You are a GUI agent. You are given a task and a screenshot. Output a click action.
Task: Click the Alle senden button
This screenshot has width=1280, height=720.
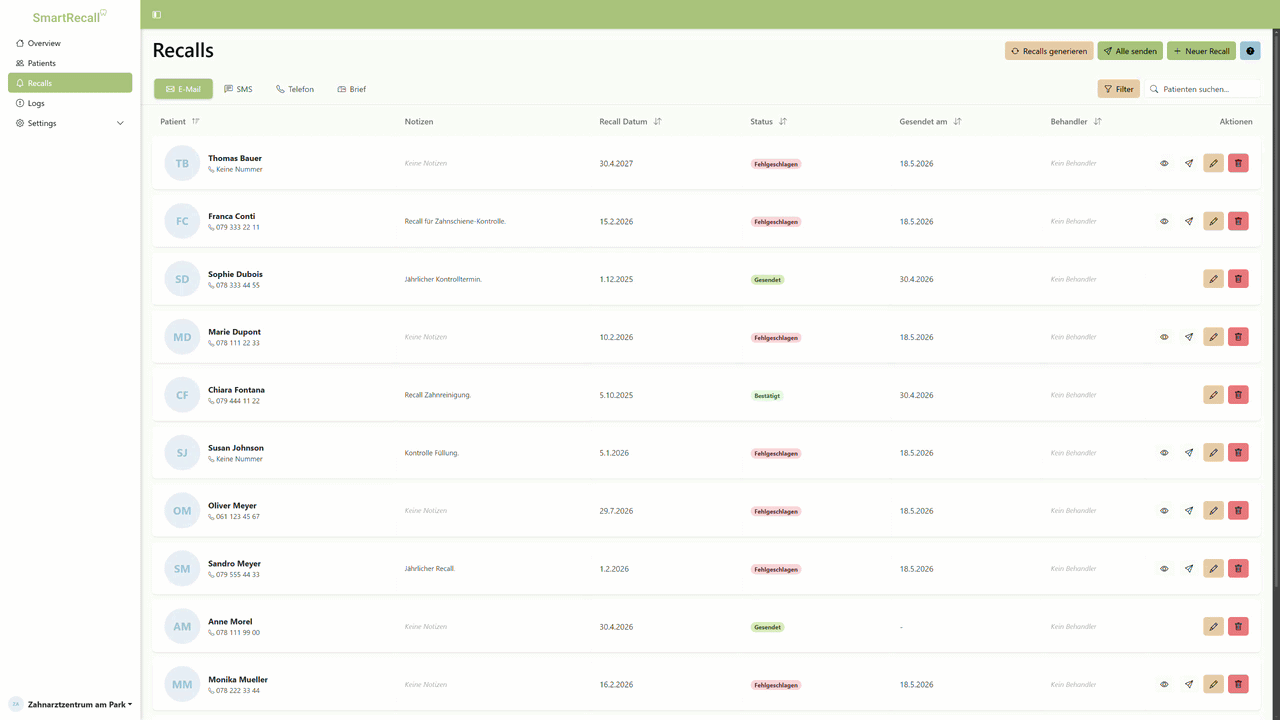click(x=1130, y=51)
